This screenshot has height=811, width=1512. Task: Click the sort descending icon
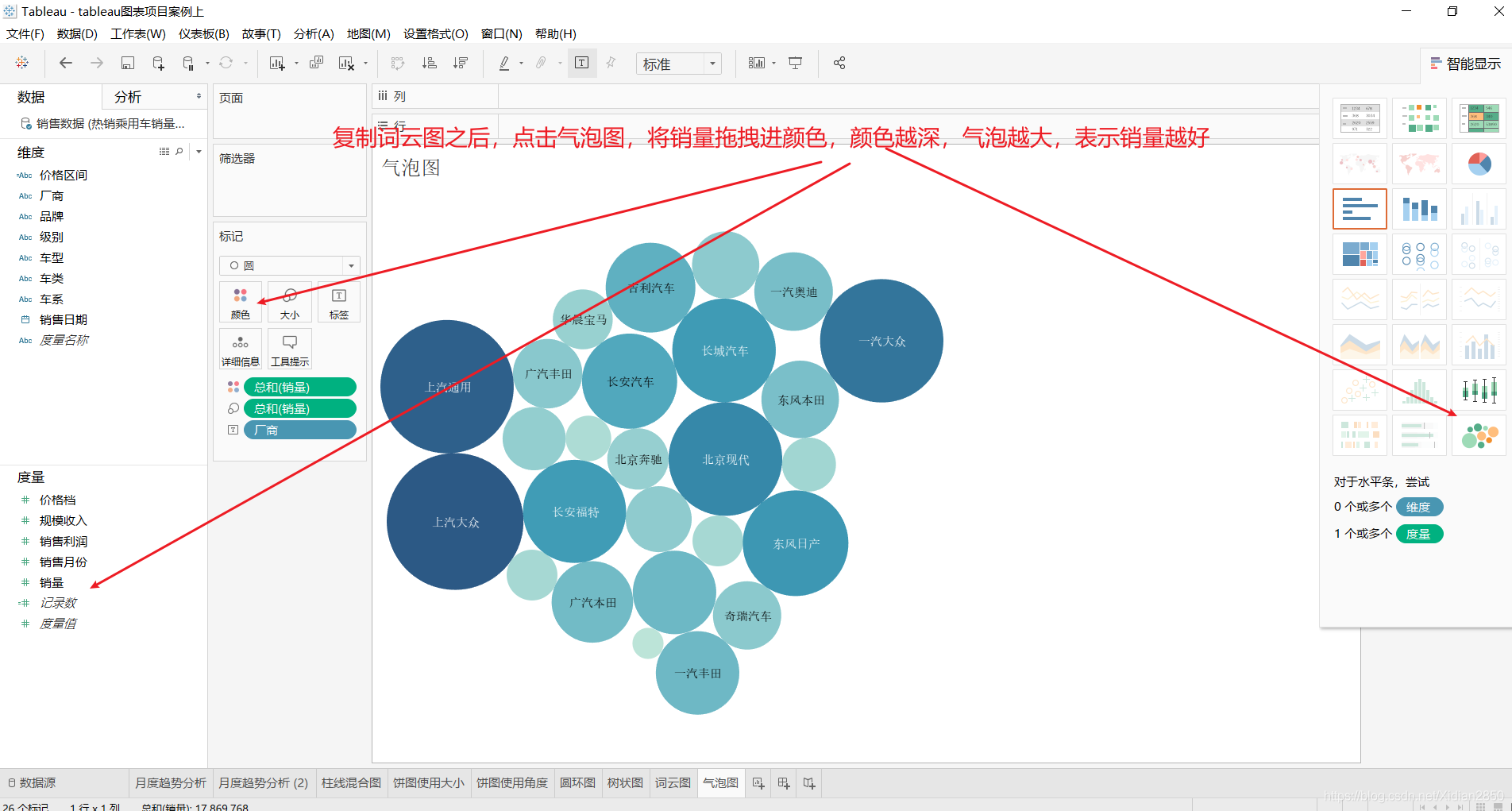[x=461, y=63]
